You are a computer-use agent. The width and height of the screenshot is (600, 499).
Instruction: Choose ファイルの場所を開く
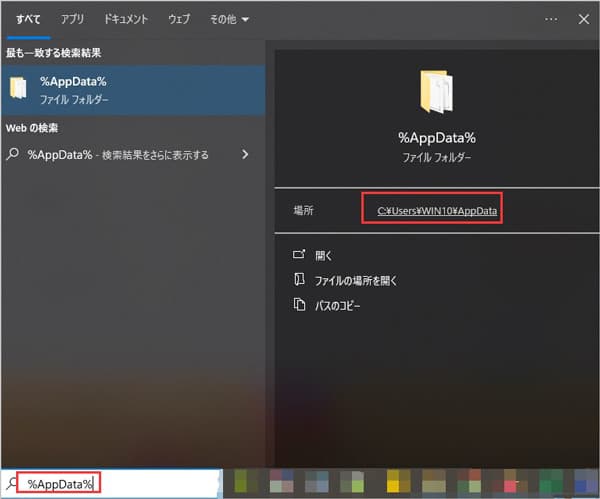tap(356, 280)
